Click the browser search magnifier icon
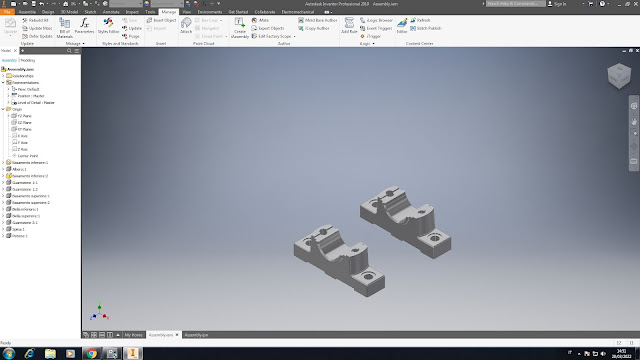 69,51
